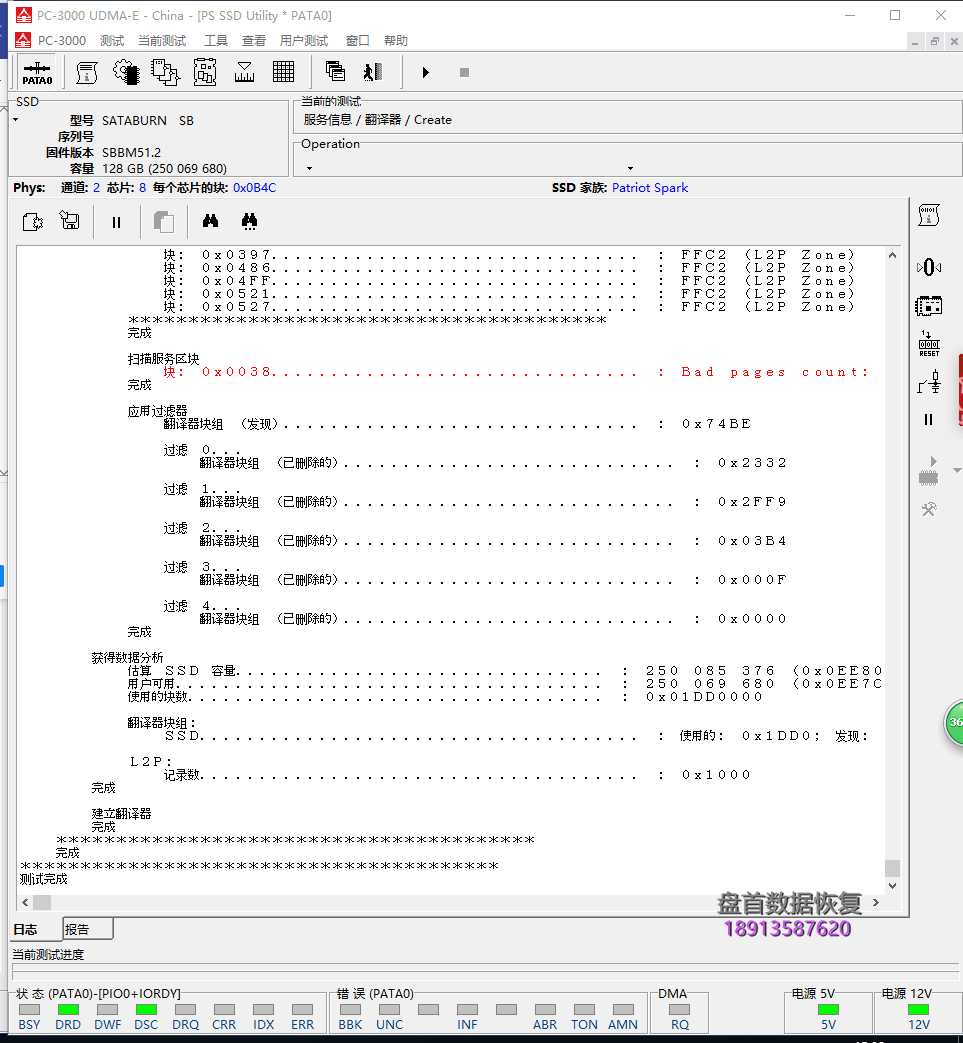Click the horizontal scrollbar thumb
This screenshot has width=963, height=1043.
tap(42, 903)
